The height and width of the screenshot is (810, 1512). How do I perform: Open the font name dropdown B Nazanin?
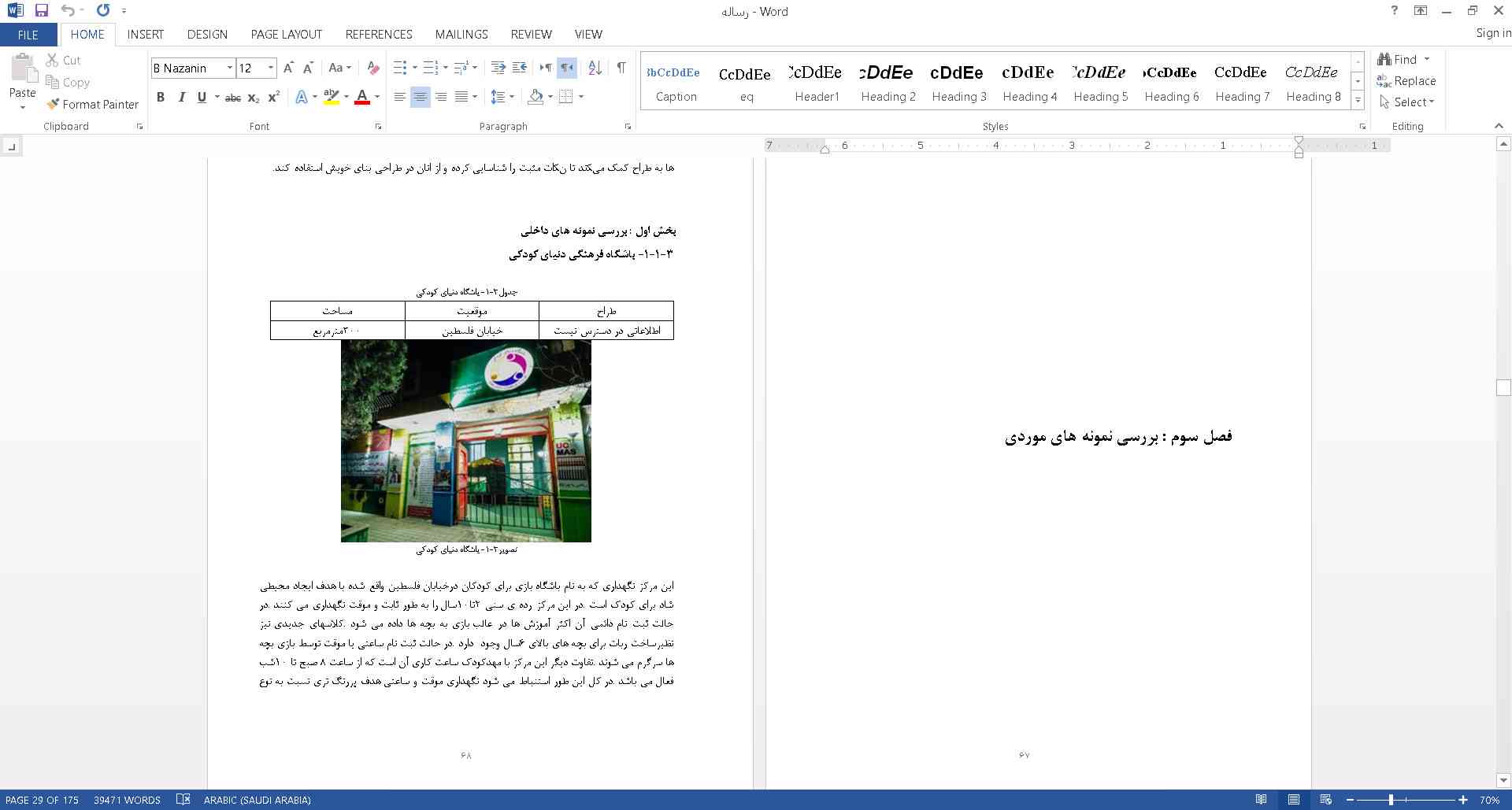click(x=230, y=68)
